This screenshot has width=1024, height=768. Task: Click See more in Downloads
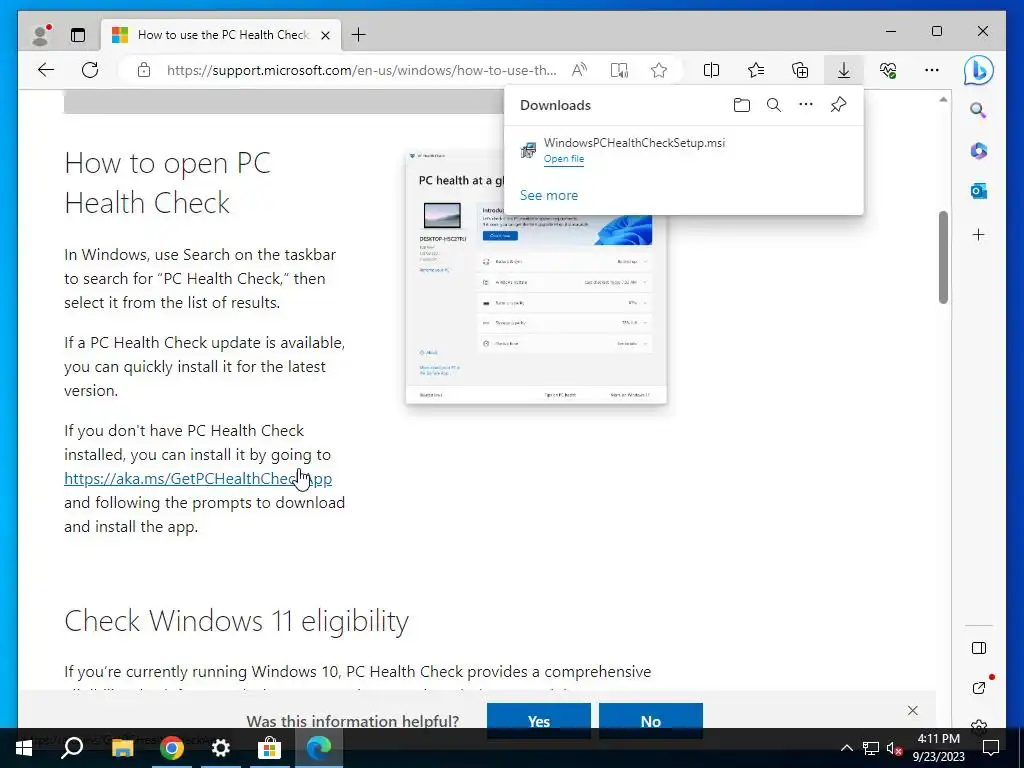(x=549, y=195)
